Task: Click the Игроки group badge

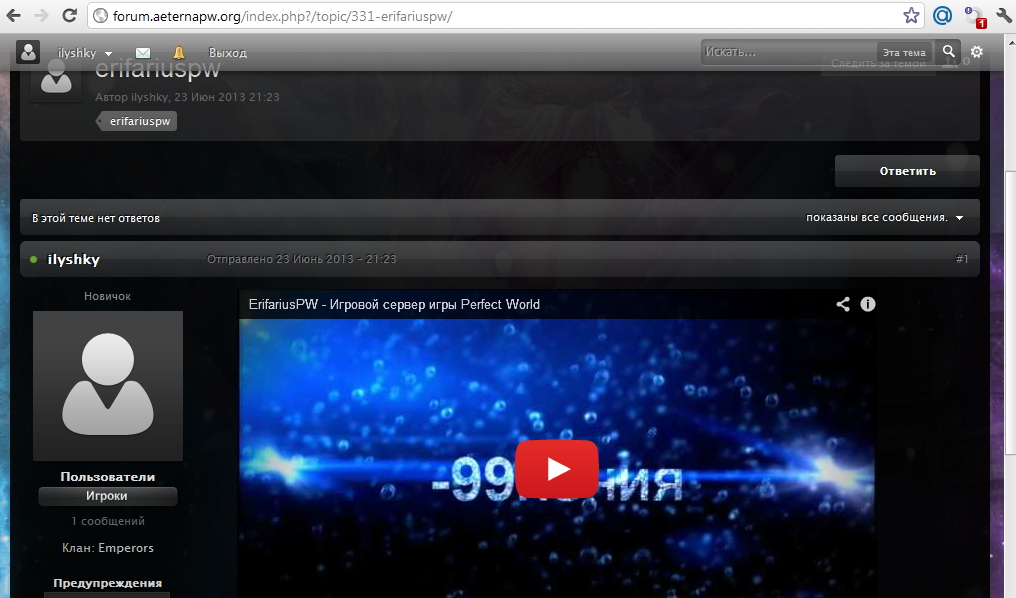Action: pos(108,496)
